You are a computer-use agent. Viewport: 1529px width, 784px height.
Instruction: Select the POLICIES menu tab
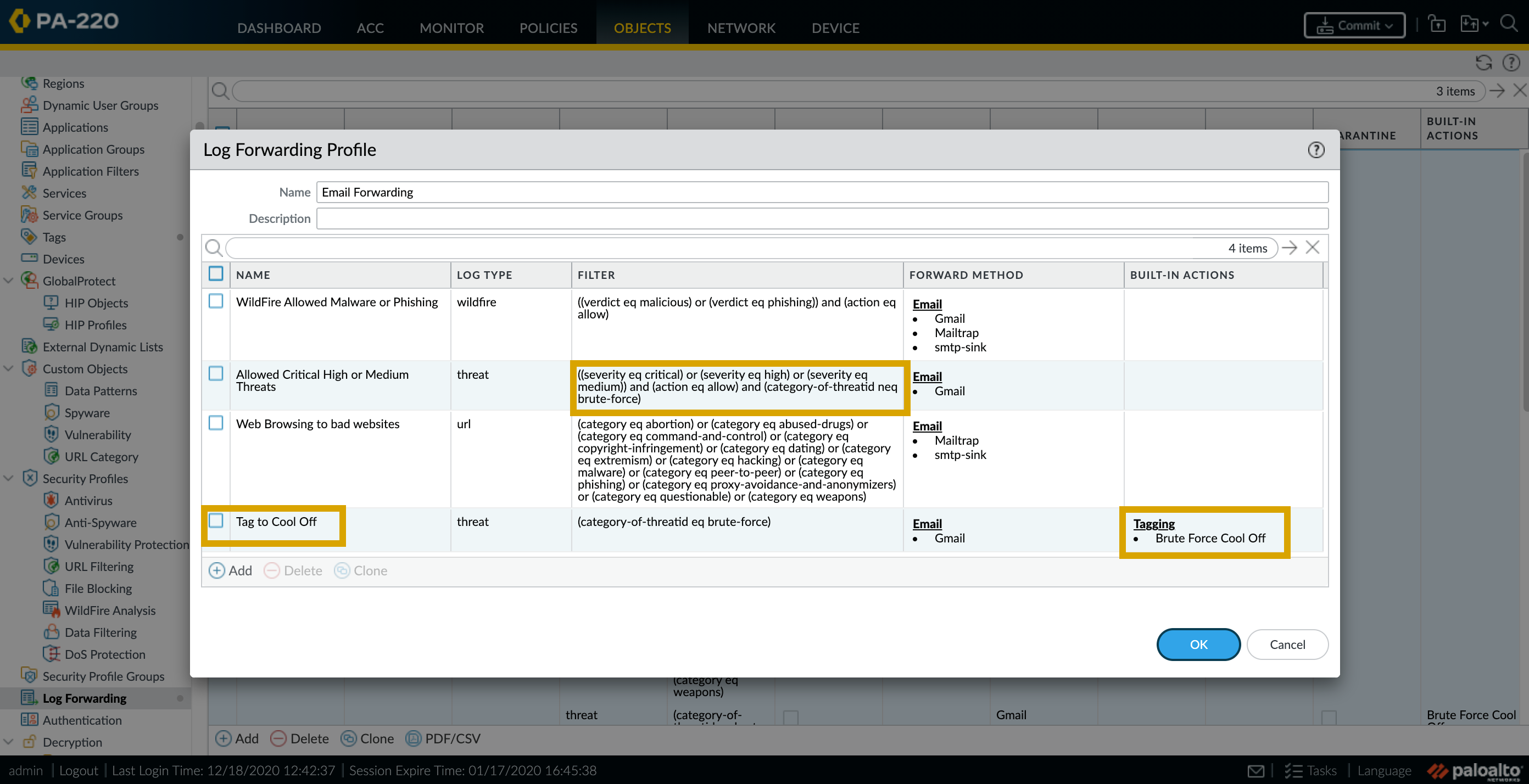coord(548,28)
